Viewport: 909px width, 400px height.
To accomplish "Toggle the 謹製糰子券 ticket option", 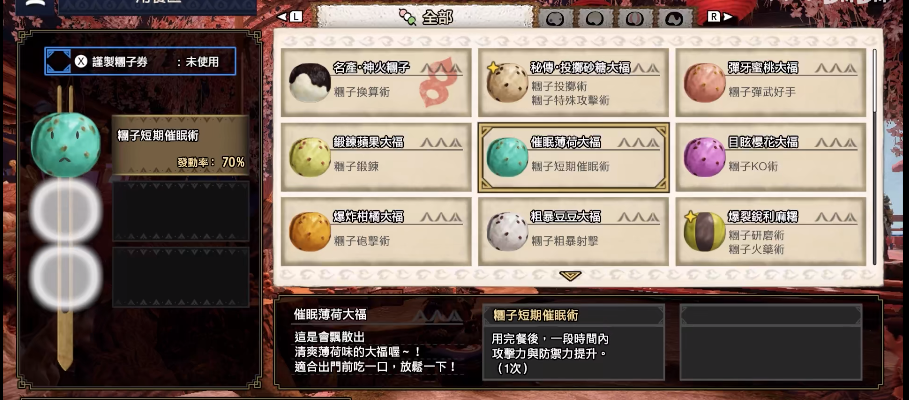I will (x=140, y=61).
